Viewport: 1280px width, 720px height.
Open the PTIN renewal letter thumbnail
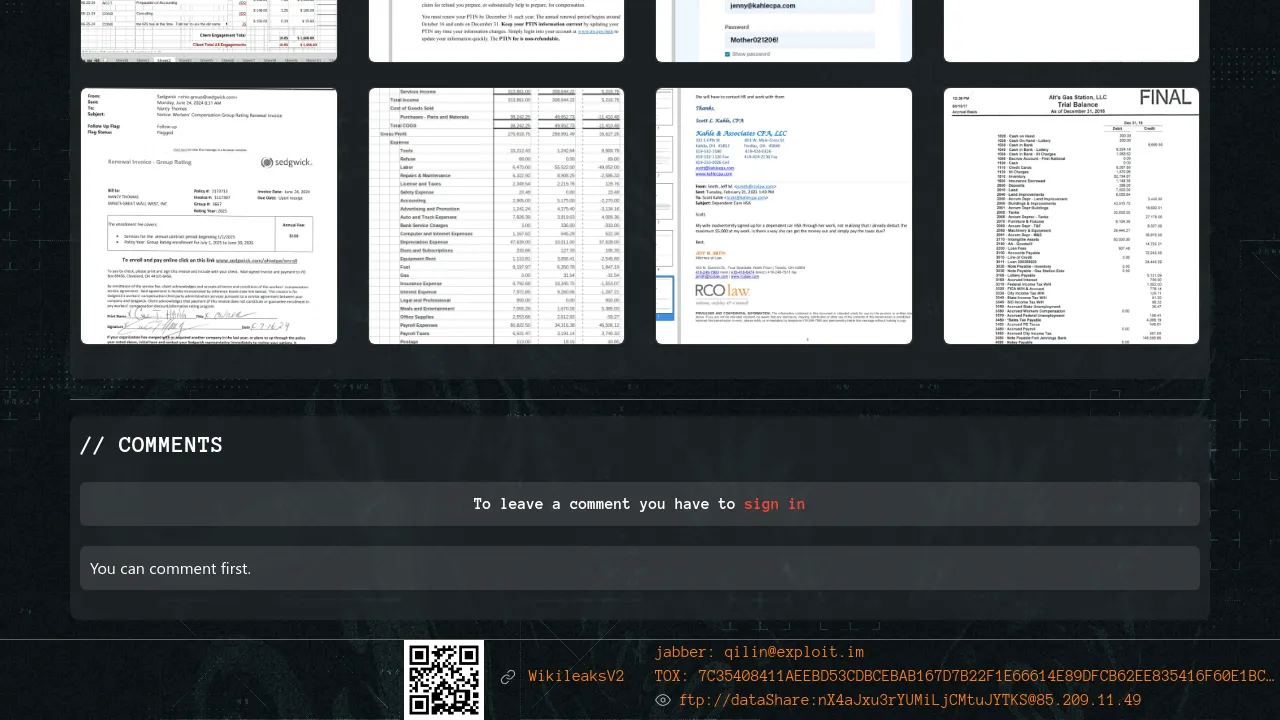pyautogui.click(x=497, y=30)
